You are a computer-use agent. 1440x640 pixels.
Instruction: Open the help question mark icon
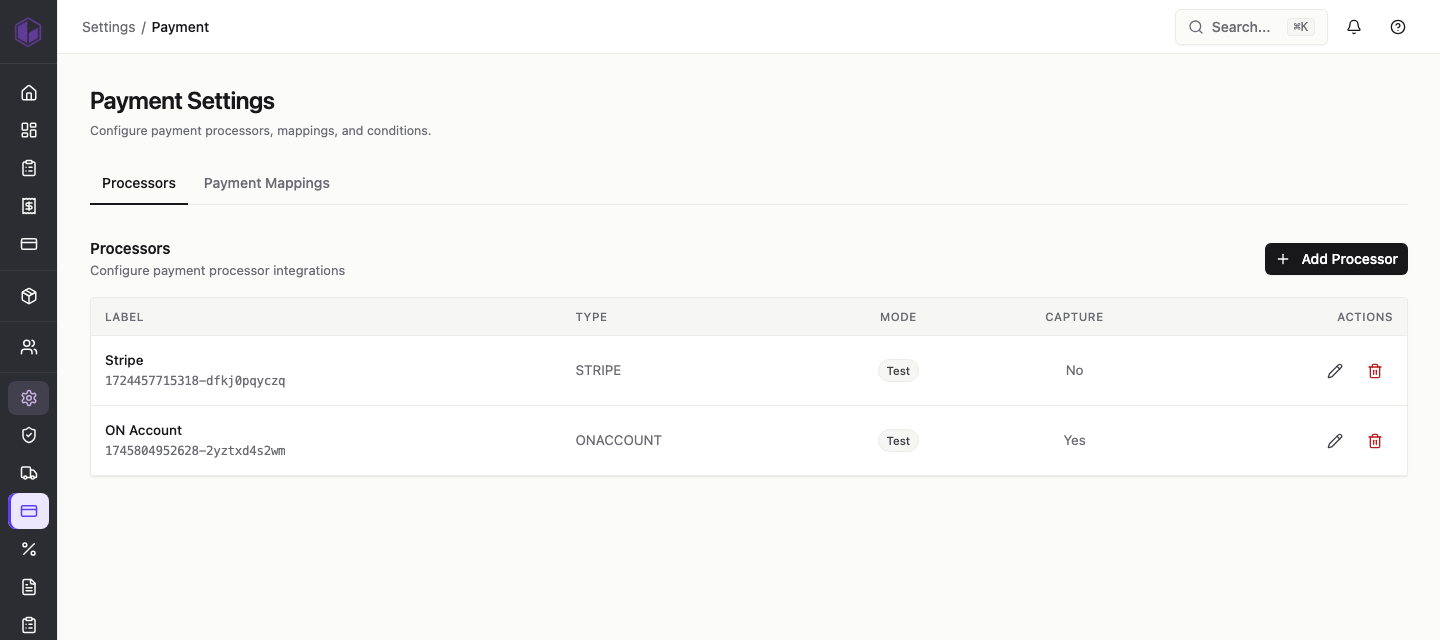click(x=1398, y=27)
